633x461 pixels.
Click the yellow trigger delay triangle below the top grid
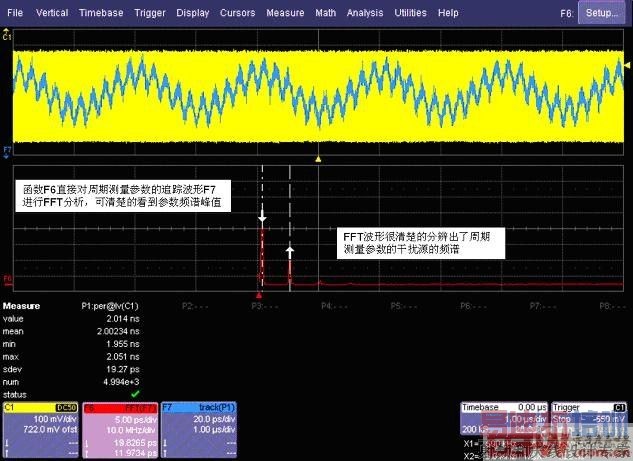[318, 159]
